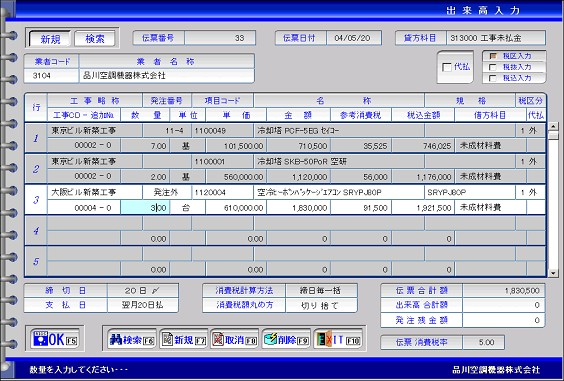This screenshot has width=564, height=381.
Task: Click amount 1,120,000 in row 2
Action: pos(299,177)
